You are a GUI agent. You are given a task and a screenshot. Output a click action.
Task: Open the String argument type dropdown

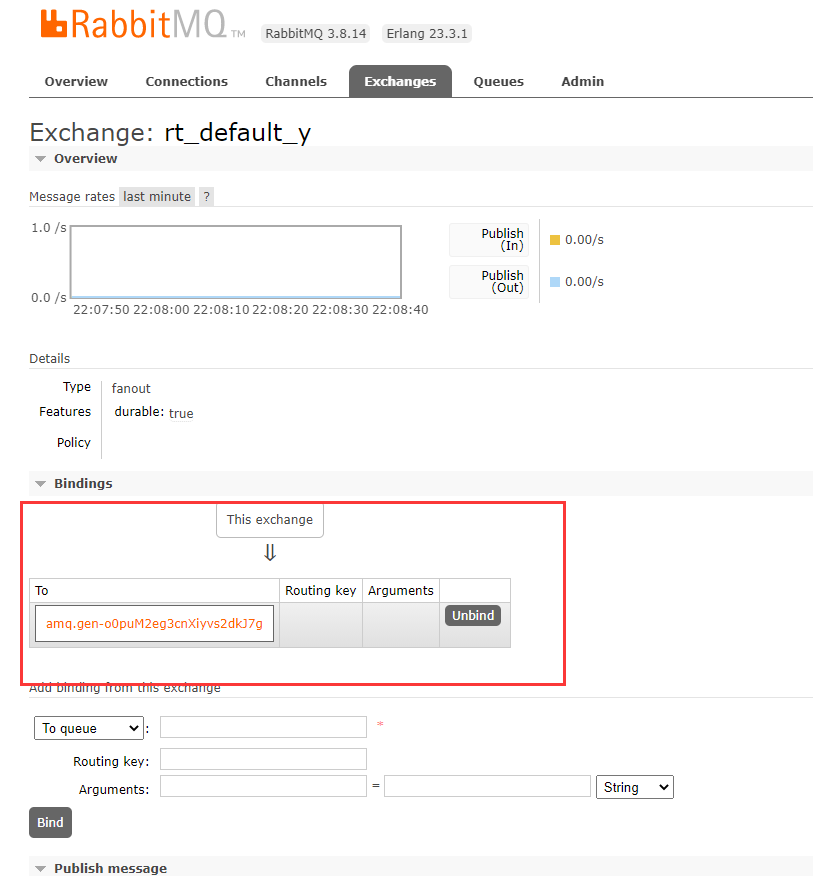click(635, 787)
